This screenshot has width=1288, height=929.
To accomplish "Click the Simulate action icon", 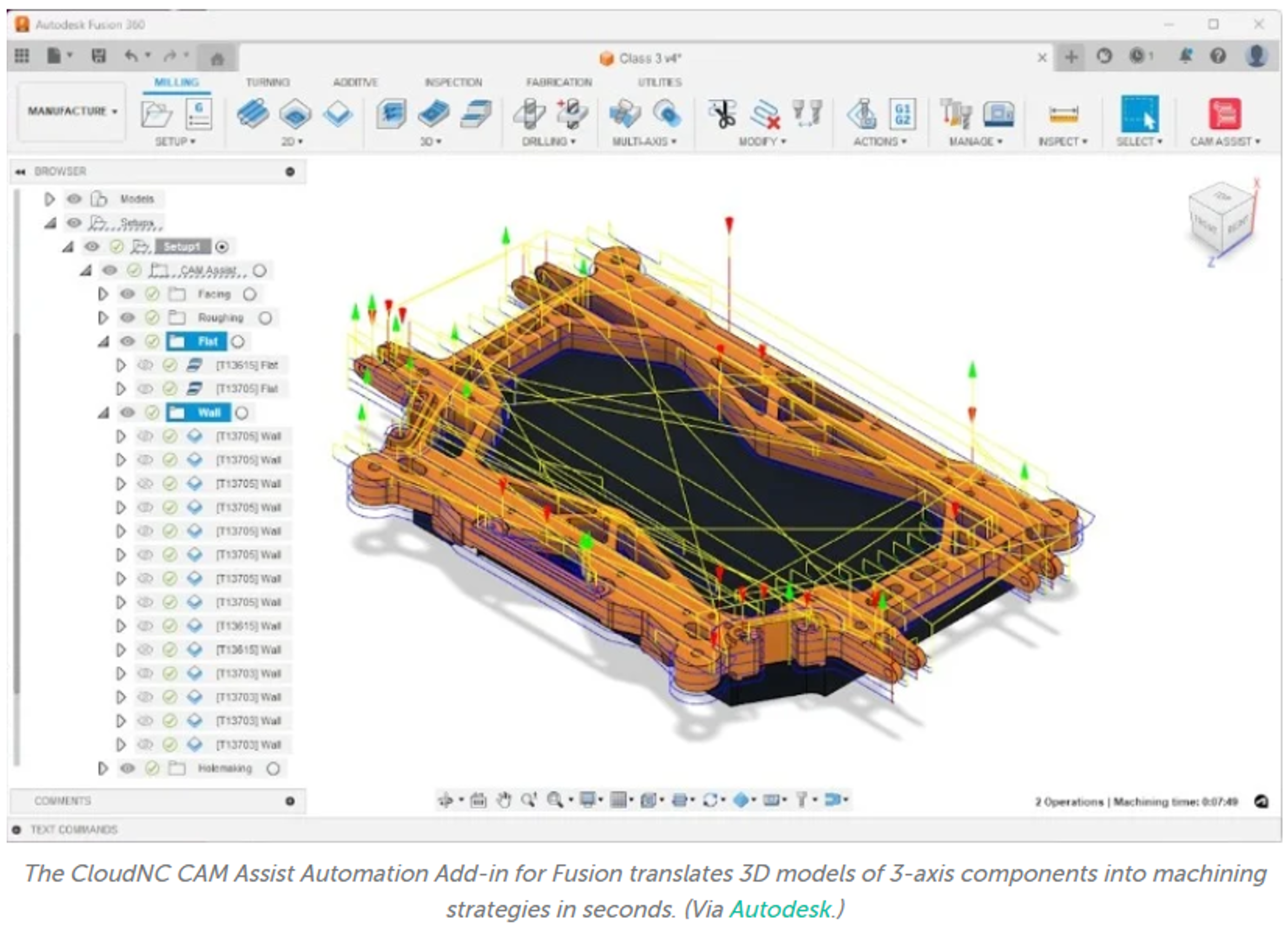I will point(862,113).
